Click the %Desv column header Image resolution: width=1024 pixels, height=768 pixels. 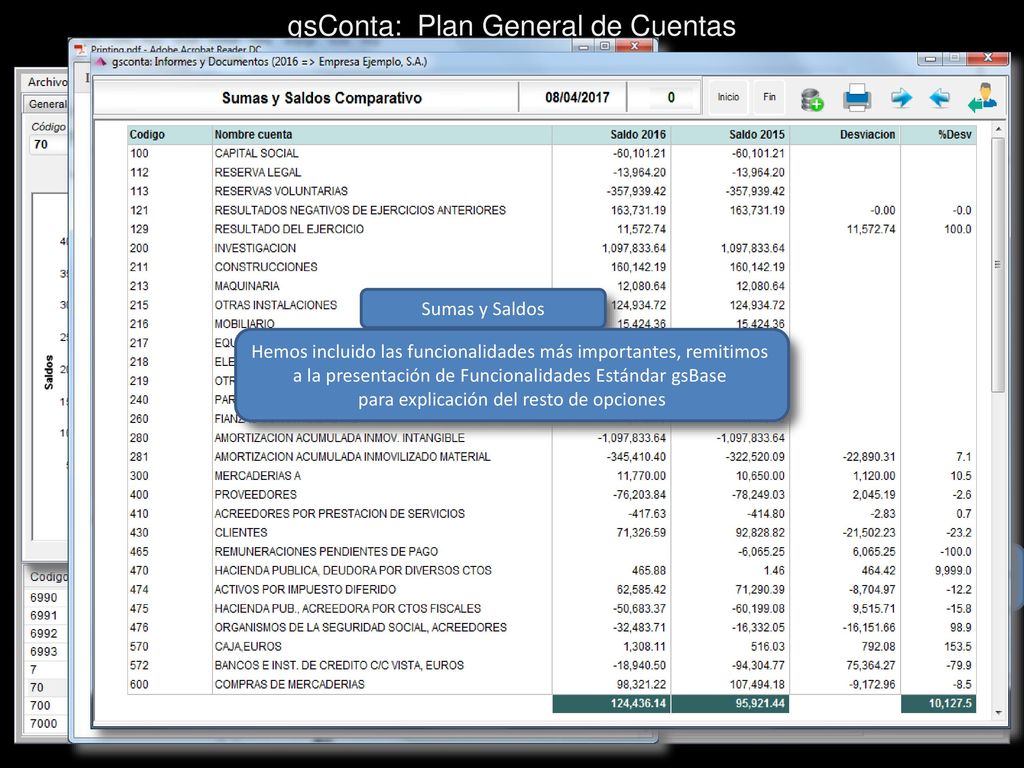[938, 135]
